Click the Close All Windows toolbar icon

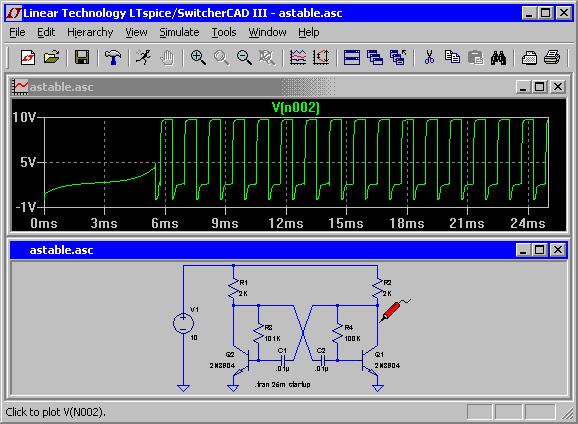point(398,58)
